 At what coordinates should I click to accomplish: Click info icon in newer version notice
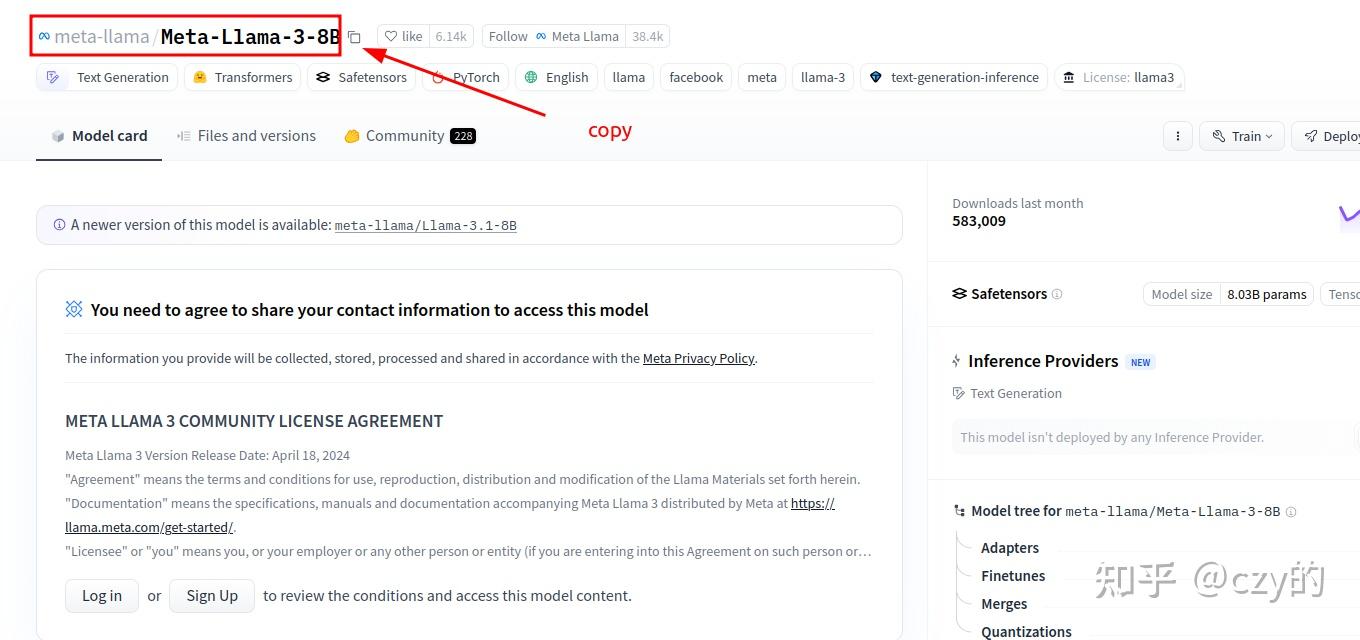point(60,225)
